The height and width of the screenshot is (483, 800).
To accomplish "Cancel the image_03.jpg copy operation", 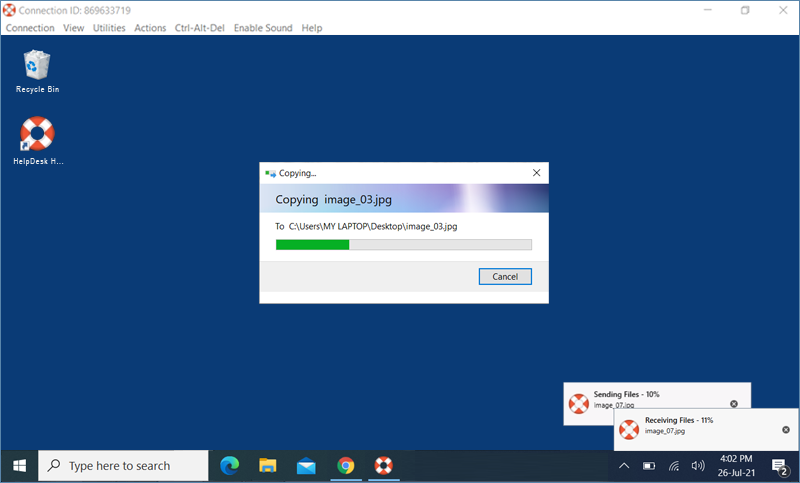I will [x=505, y=276].
